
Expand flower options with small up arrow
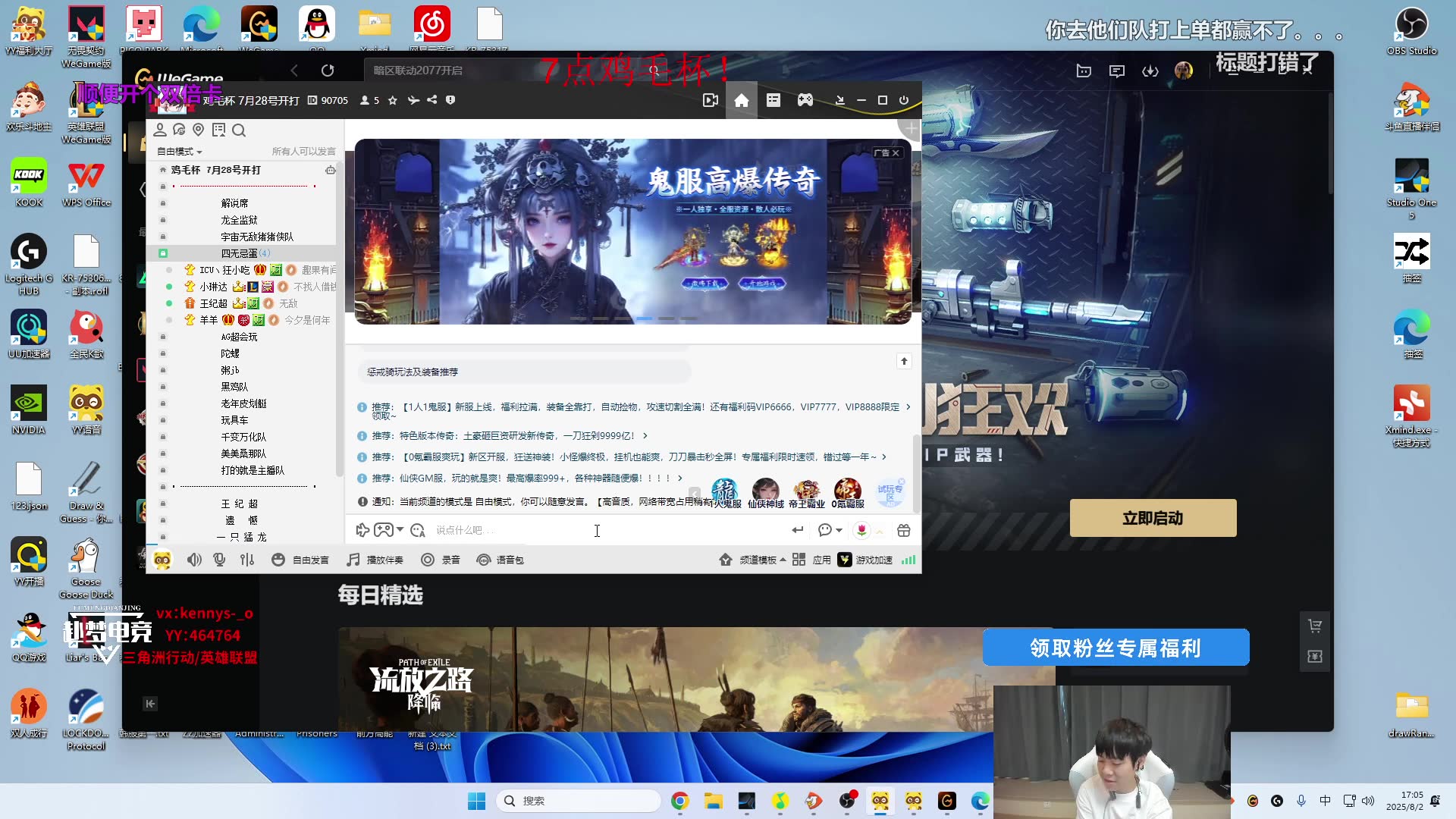(x=880, y=532)
